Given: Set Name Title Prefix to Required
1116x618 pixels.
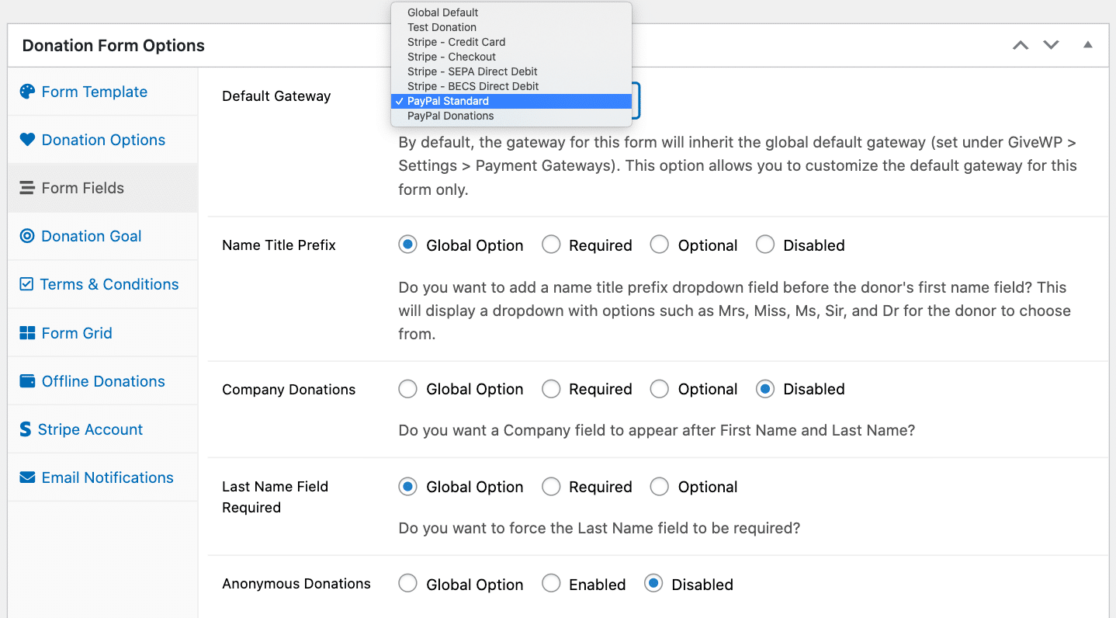Looking at the screenshot, I should click(551, 245).
